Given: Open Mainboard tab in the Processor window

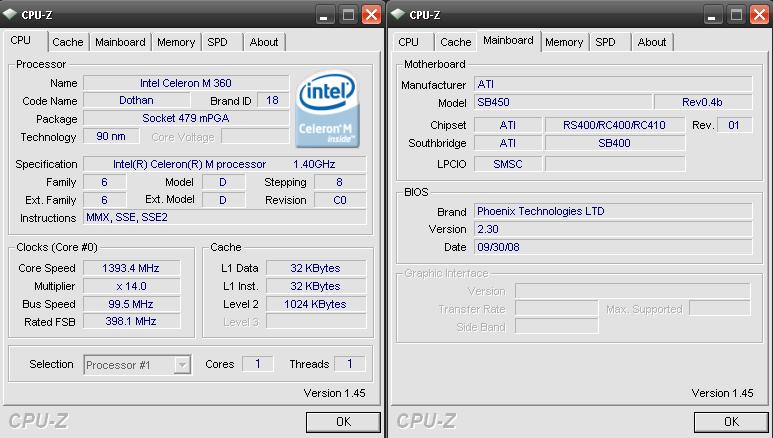Looking at the screenshot, I should pyautogui.click(x=120, y=42).
